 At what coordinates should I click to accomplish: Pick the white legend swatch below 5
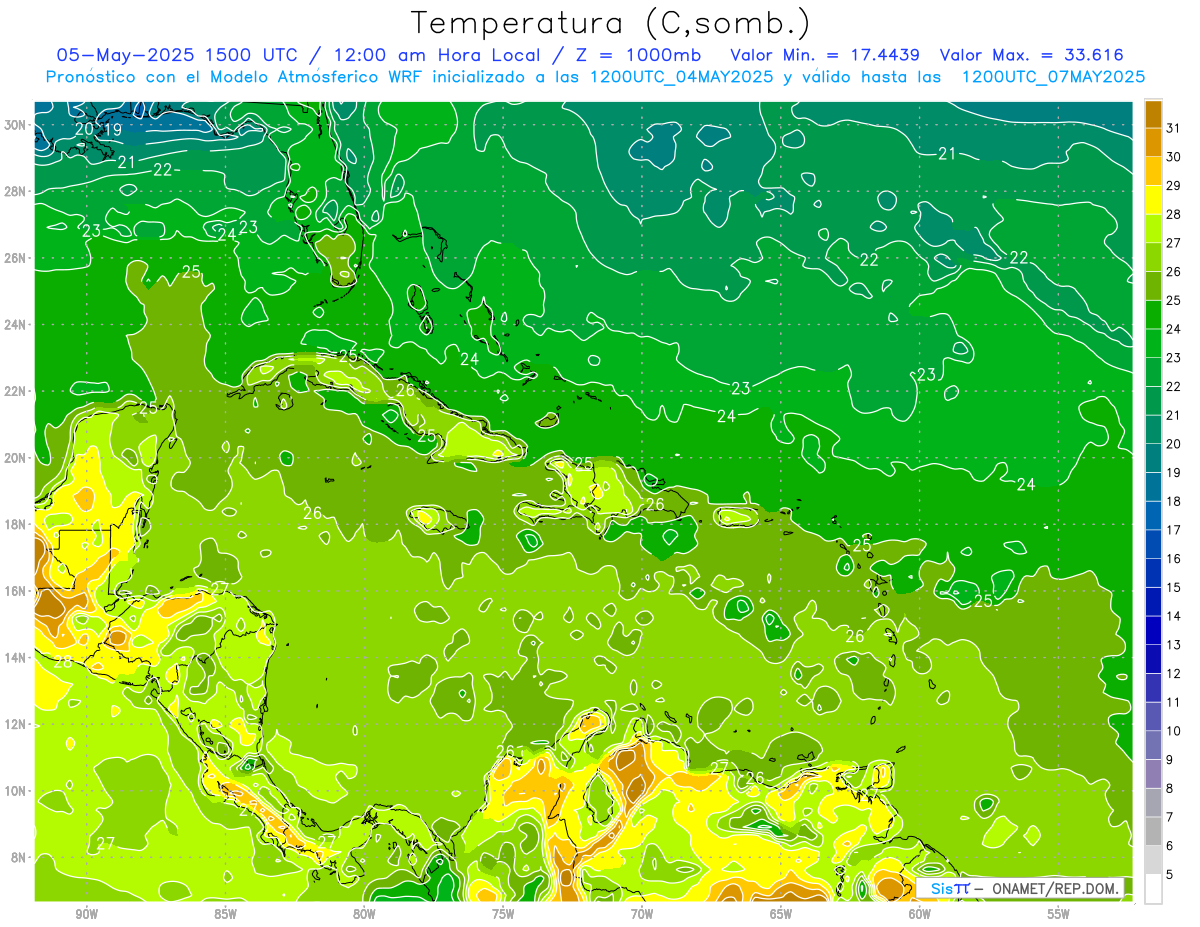pyautogui.click(x=1153, y=889)
